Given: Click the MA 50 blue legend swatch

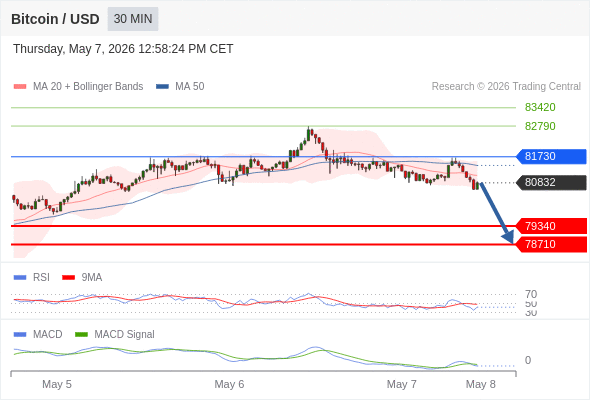Looking at the screenshot, I should tap(162, 87).
